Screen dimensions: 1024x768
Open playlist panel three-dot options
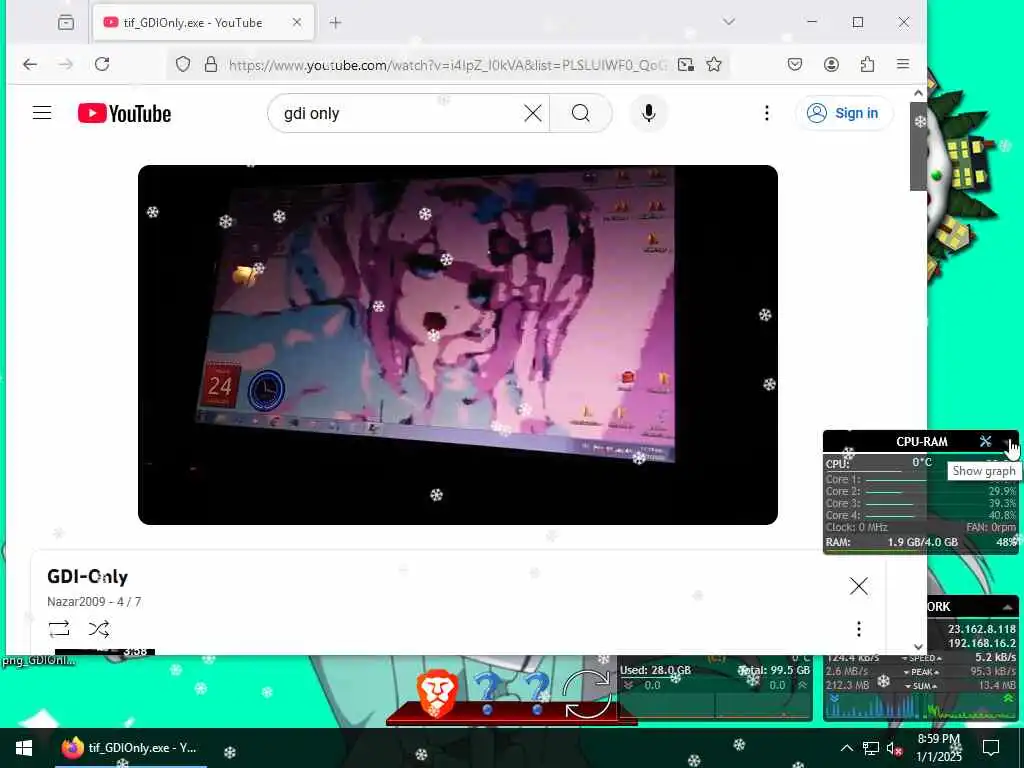[859, 629]
